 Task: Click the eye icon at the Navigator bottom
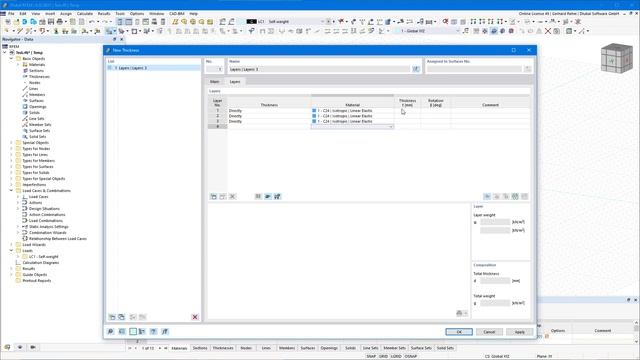(x=20, y=347)
